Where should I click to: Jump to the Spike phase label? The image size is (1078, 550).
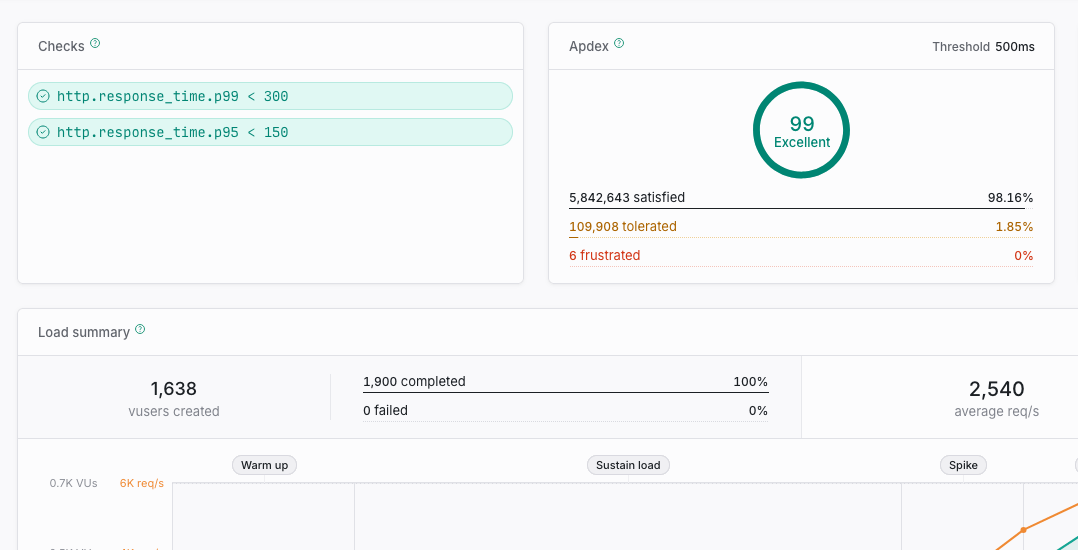coord(963,465)
